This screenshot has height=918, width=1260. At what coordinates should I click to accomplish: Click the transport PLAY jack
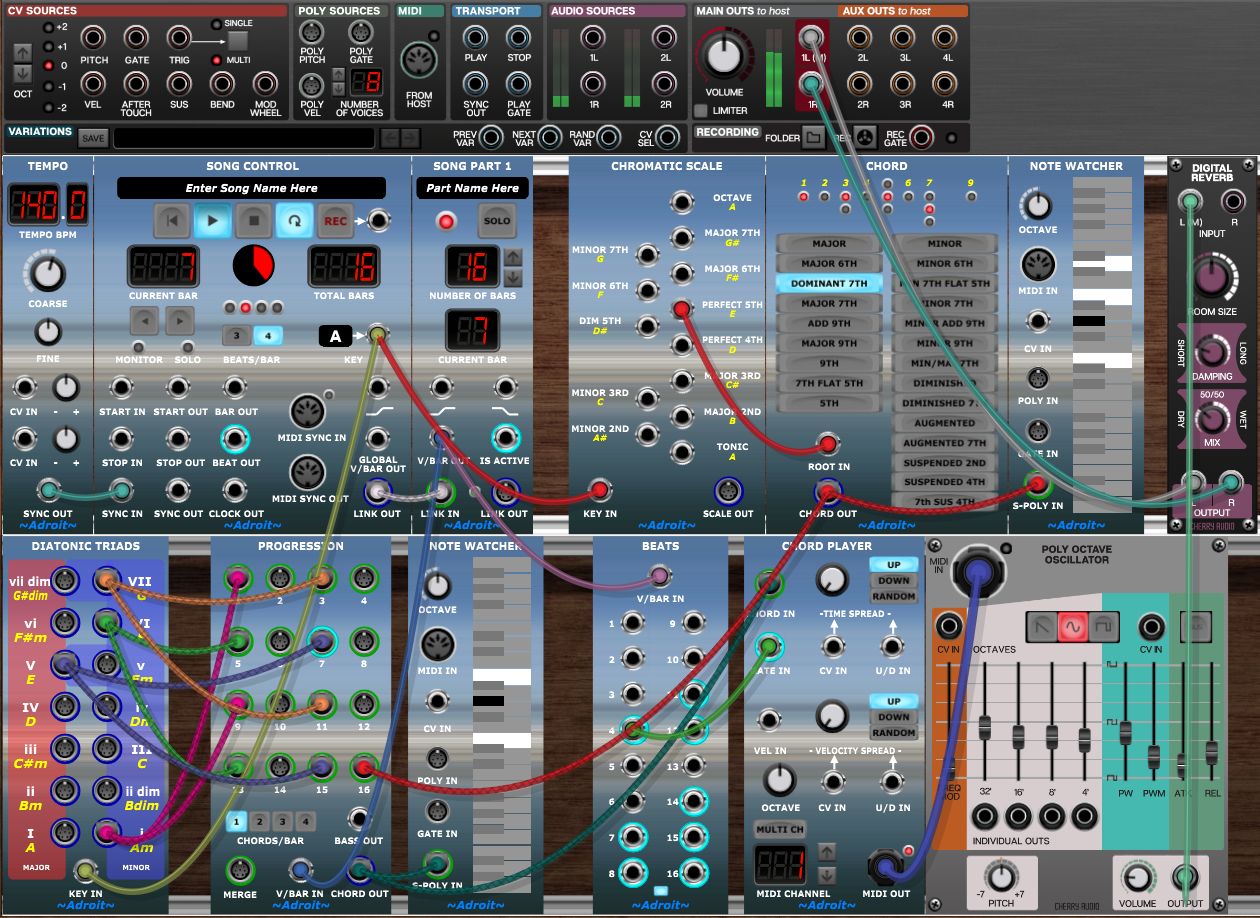(x=476, y=38)
